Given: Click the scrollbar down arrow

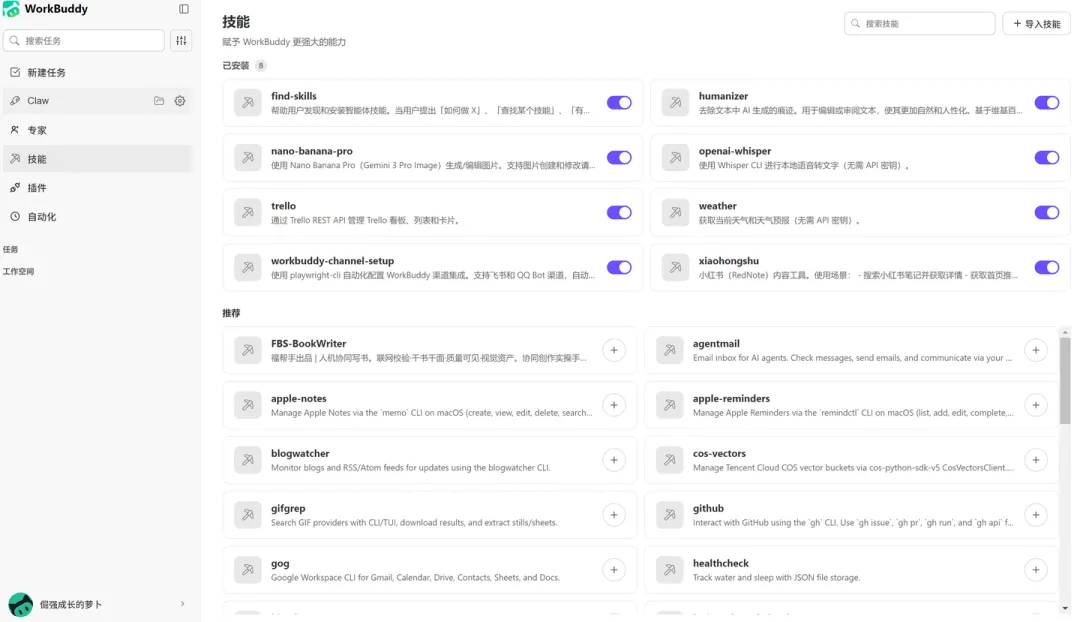Looking at the screenshot, I should pyautogui.click(x=1065, y=608).
